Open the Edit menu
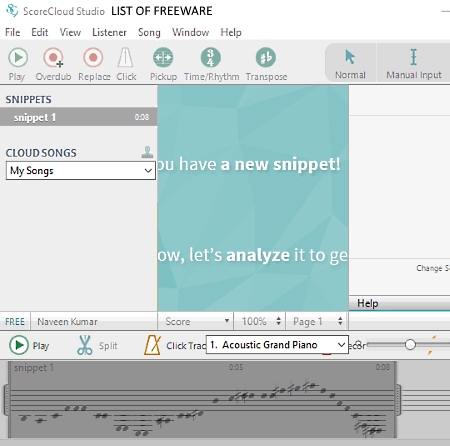This screenshot has height=446, width=450. [40, 32]
